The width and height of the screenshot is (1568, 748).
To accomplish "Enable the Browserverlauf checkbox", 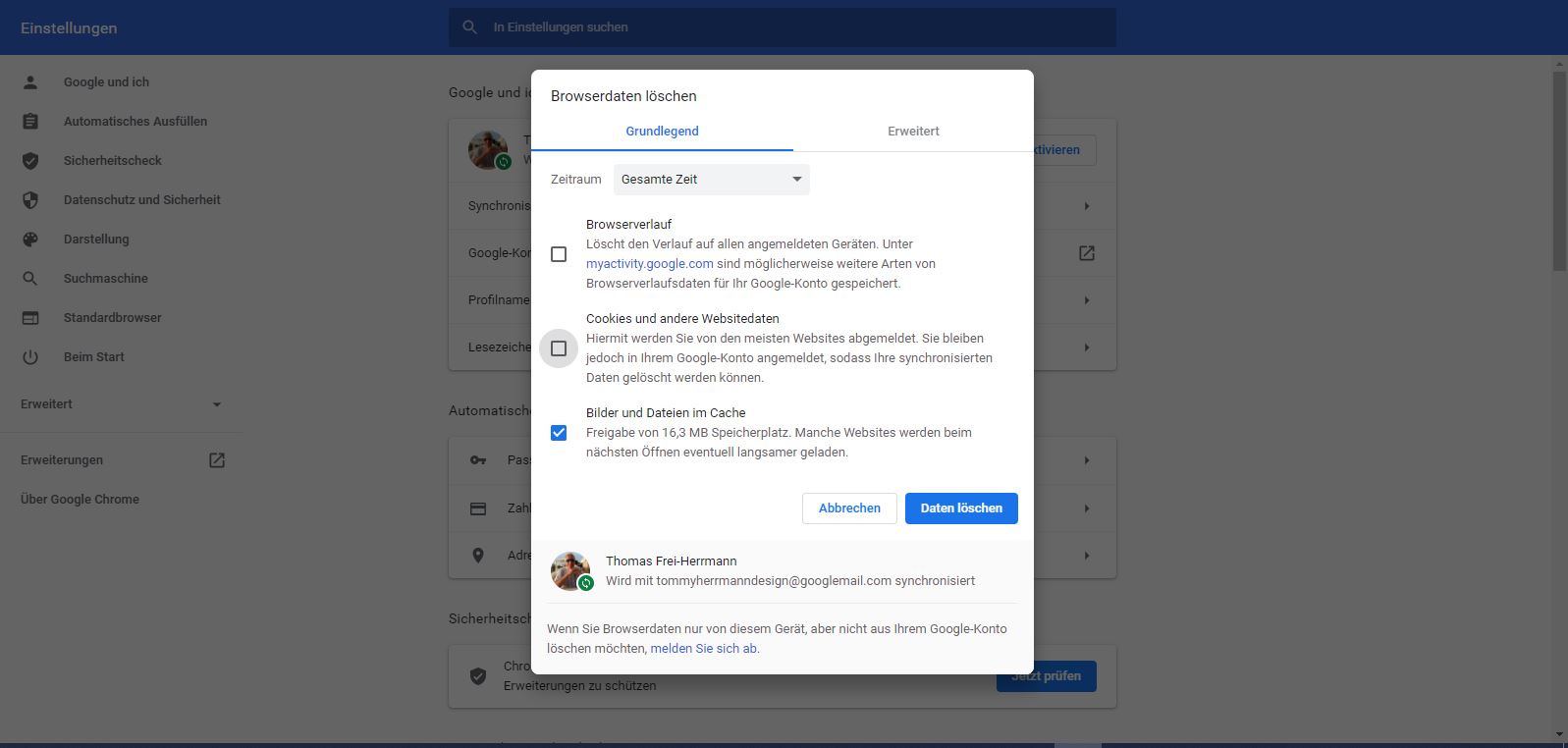I will click(559, 254).
